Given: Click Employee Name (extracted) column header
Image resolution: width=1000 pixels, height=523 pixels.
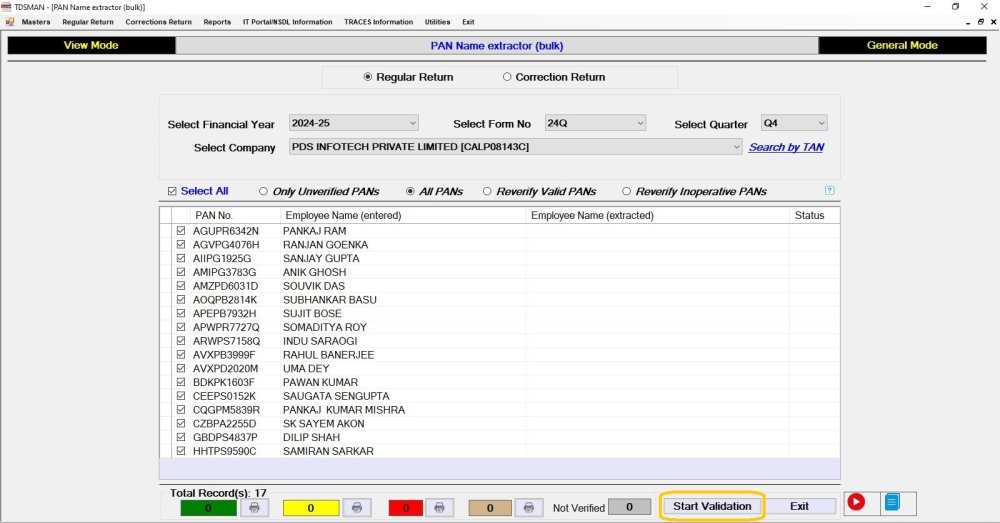Looking at the screenshot, I should 658,216.
